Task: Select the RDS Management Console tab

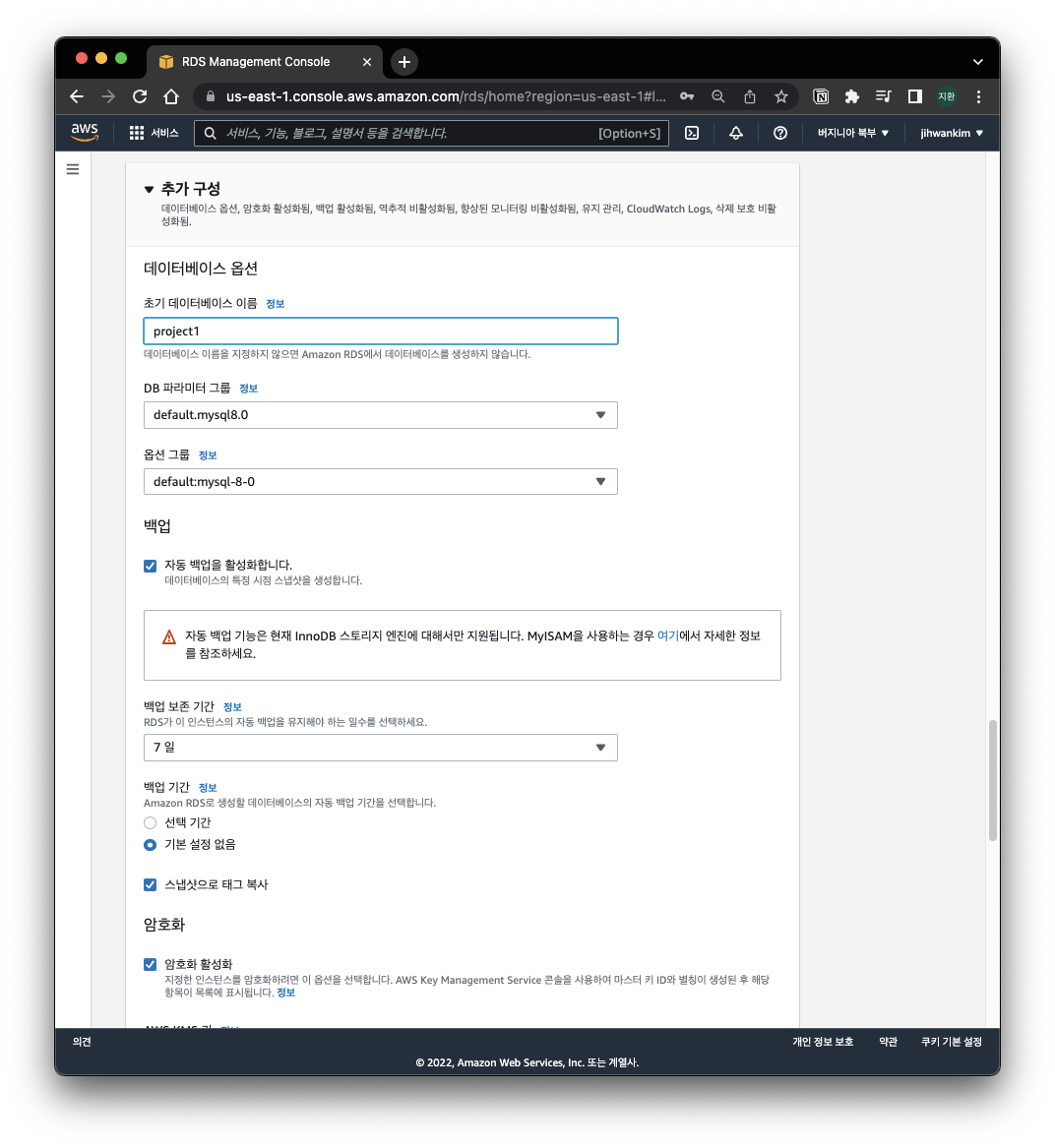Action: pyautogui.click(x=264, y=62)
